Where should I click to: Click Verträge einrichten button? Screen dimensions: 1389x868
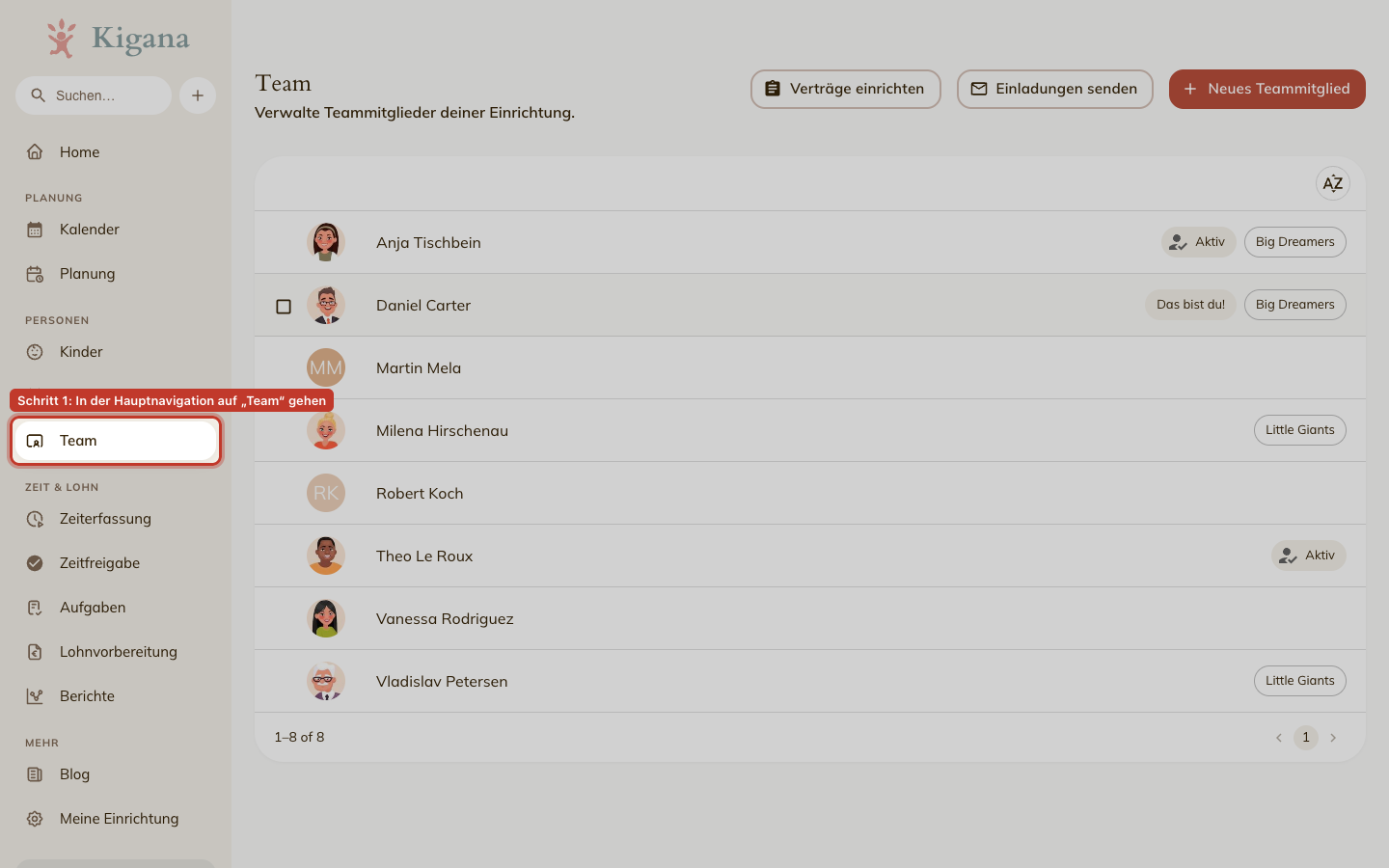tap(845, 89)
